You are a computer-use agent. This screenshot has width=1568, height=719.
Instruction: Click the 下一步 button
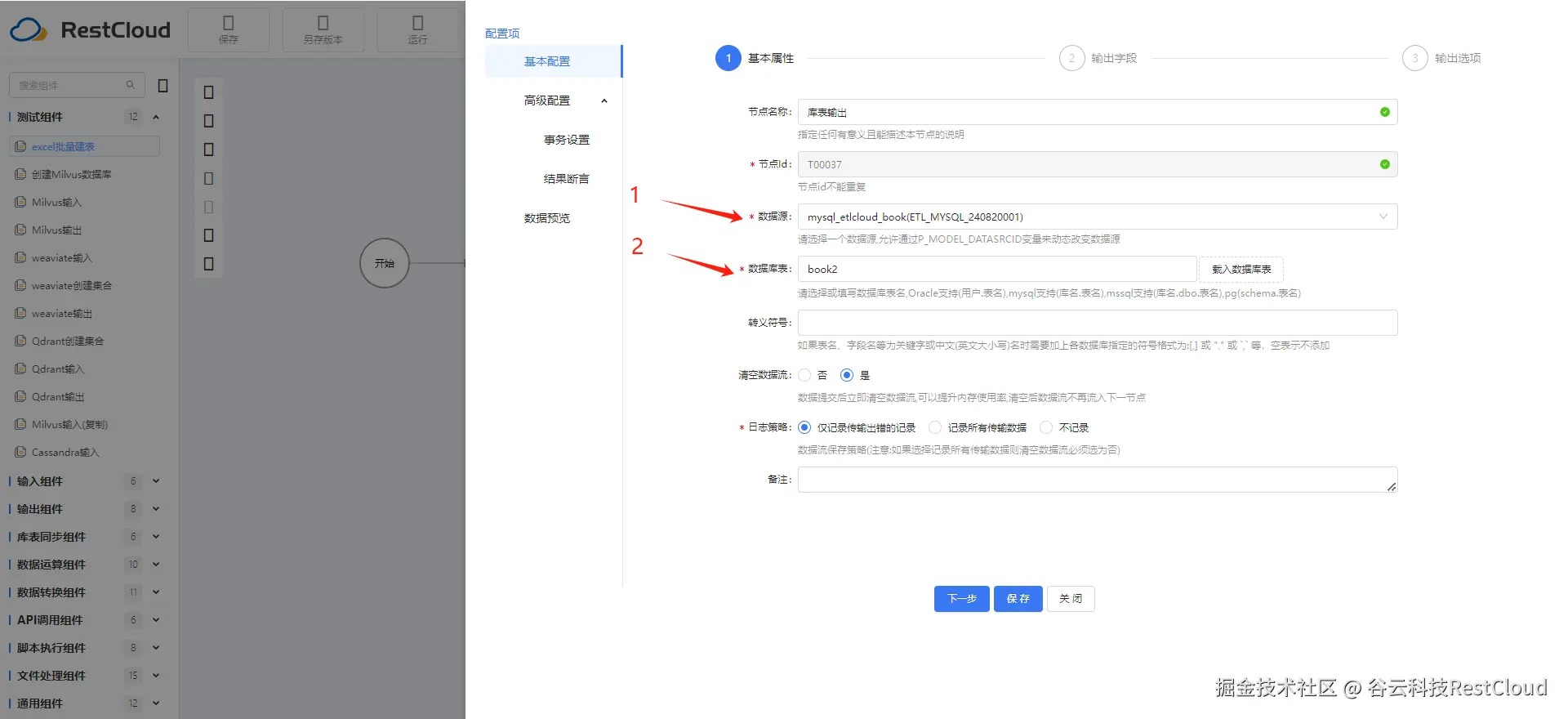coord(962,599)
